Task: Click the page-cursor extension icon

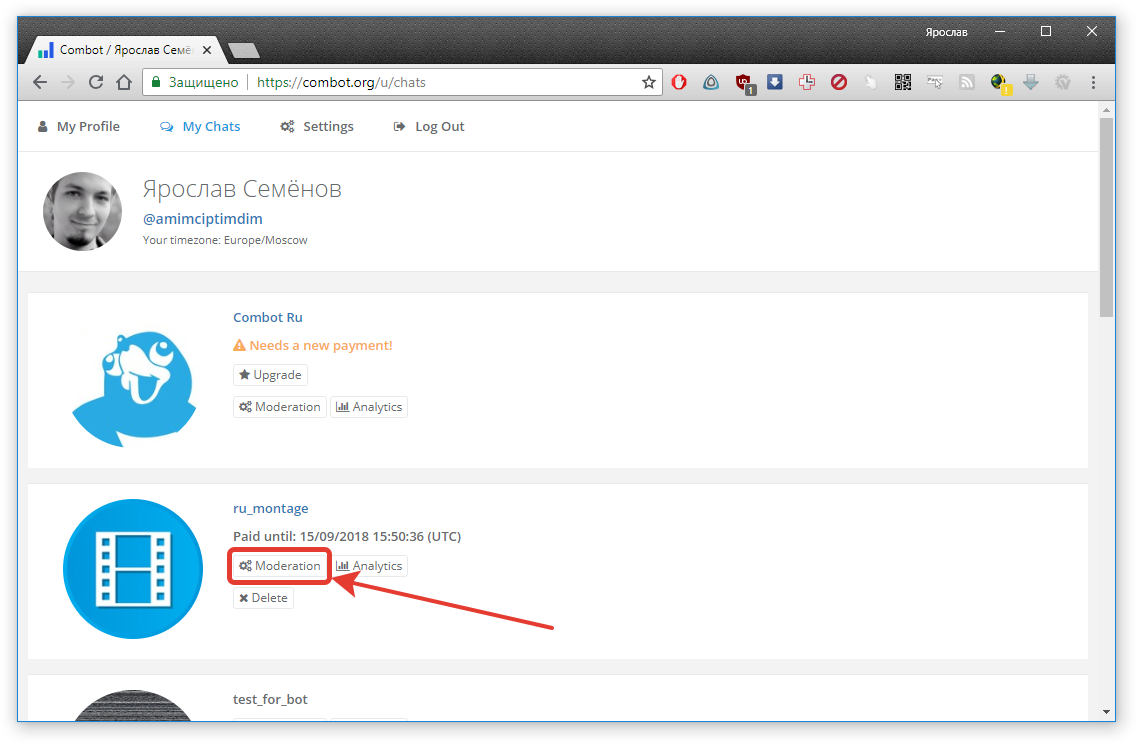Action: 935,82
